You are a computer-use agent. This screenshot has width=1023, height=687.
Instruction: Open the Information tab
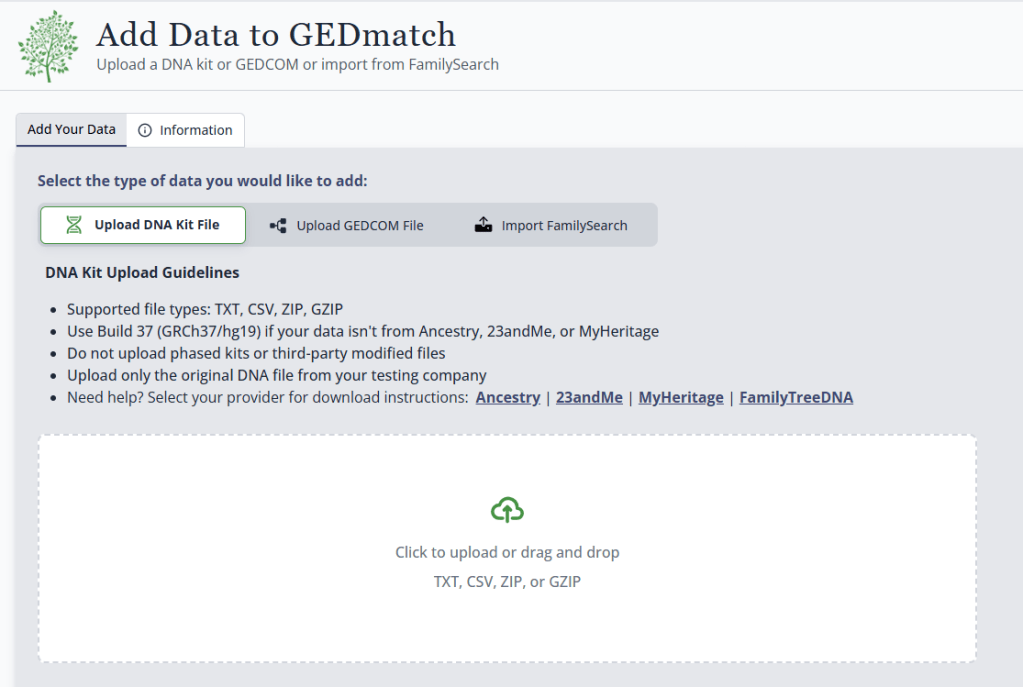pyautogui.click(x=186, y=130)
